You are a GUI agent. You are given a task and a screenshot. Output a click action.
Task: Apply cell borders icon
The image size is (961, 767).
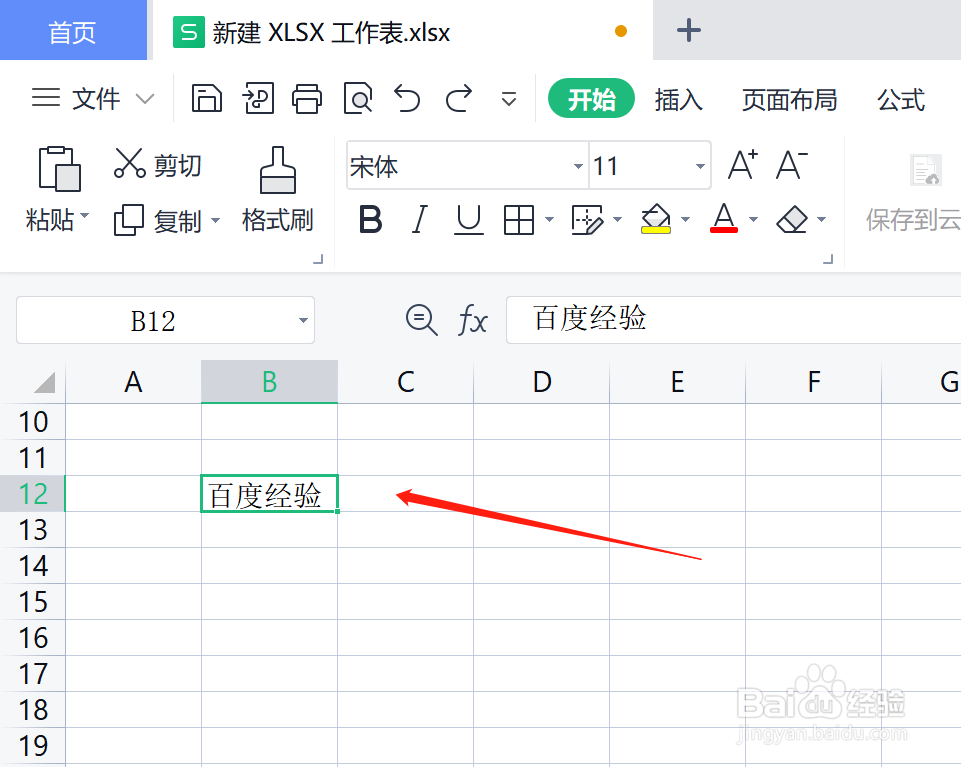coord(518,219)
